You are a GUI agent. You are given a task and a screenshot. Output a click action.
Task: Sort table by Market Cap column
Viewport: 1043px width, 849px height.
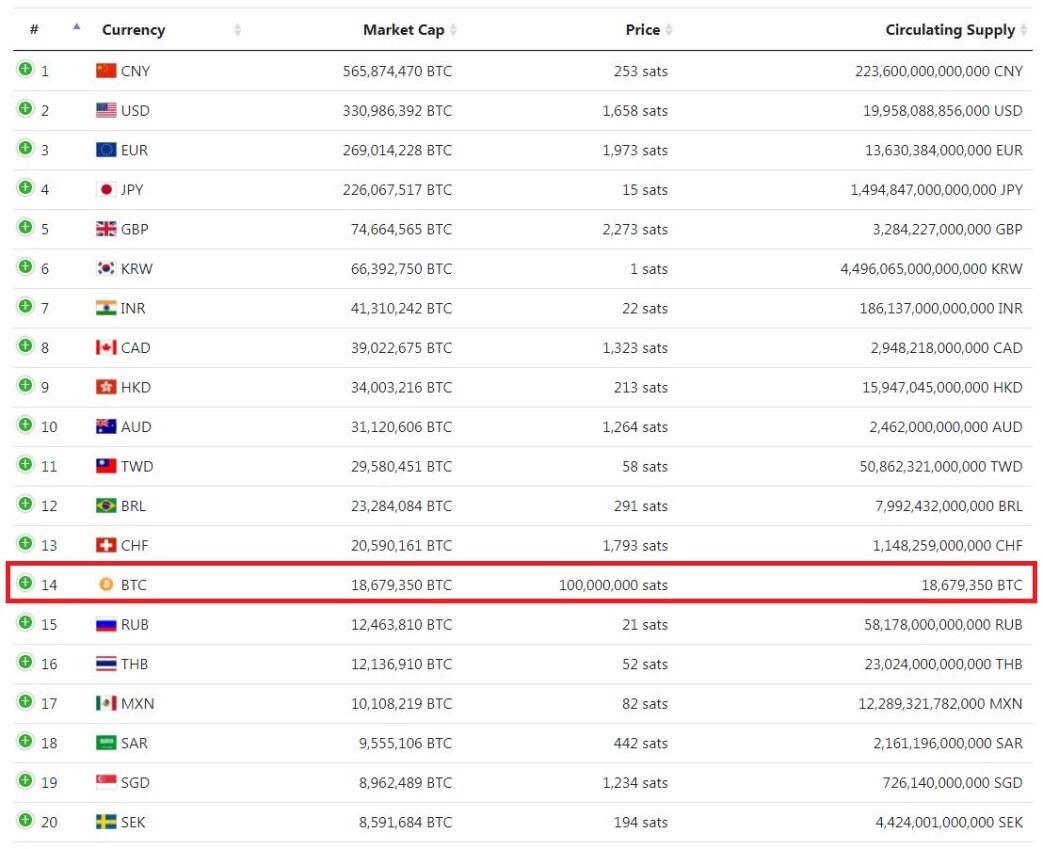(403, 30)
